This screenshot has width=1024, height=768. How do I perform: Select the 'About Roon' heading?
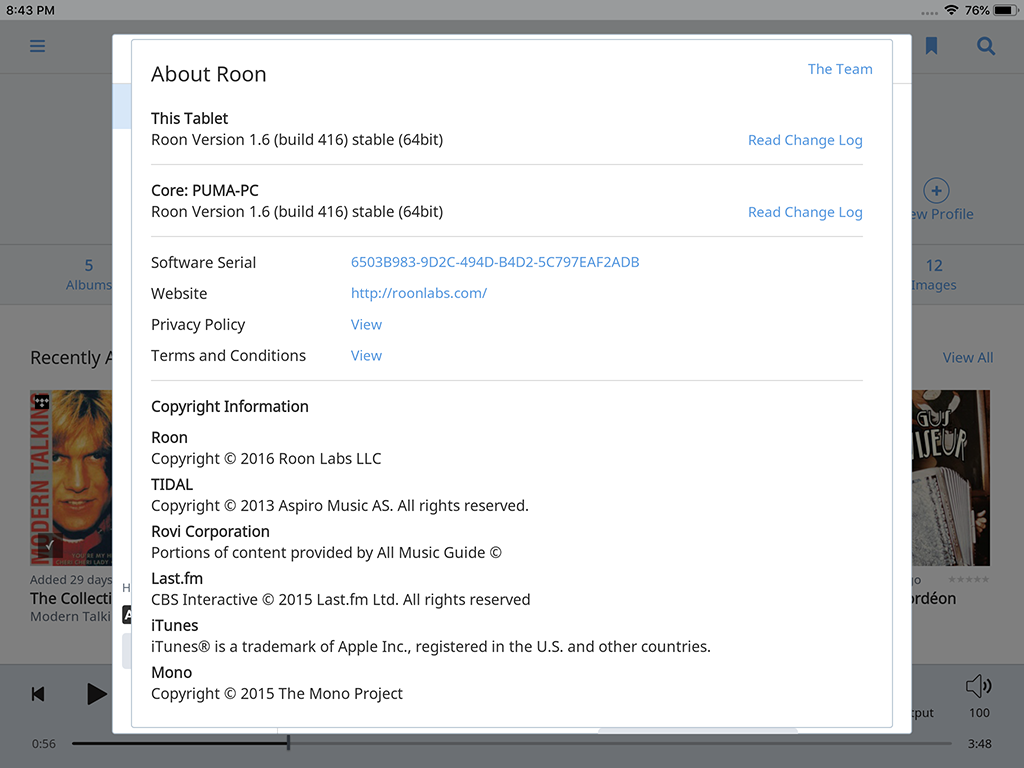click(209, 74)
